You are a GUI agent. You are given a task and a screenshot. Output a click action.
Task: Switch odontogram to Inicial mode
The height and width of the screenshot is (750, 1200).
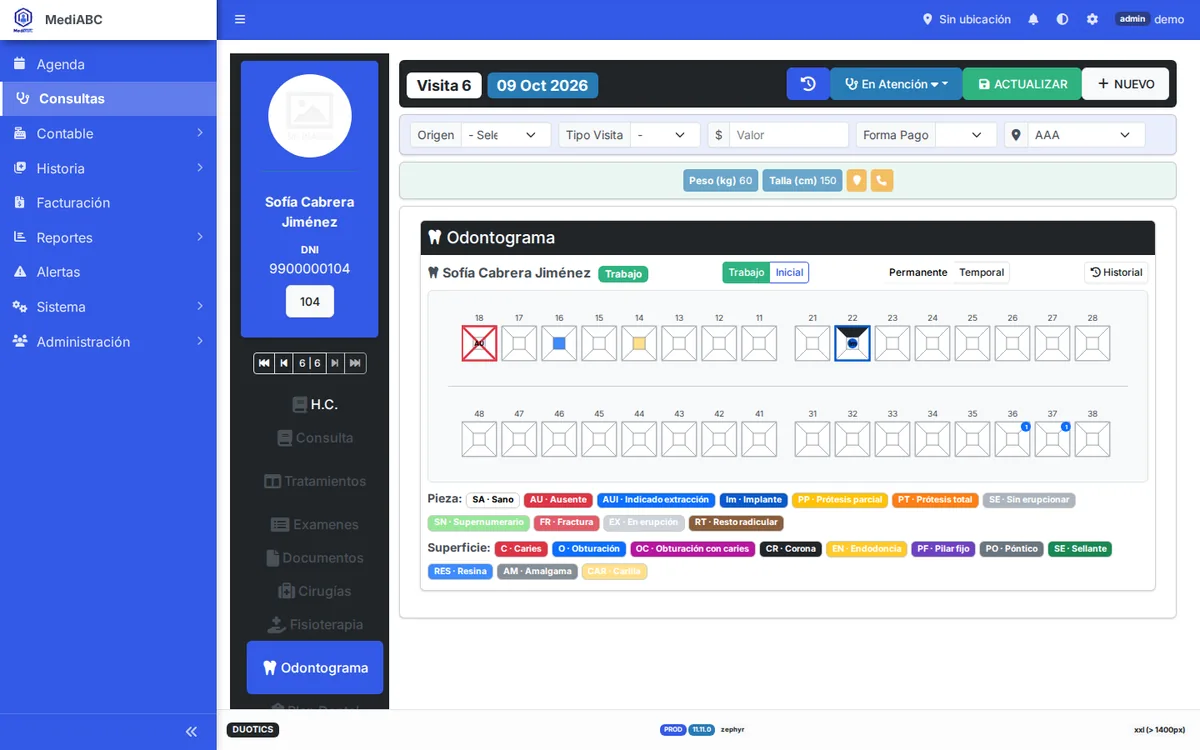coord(789,272)
